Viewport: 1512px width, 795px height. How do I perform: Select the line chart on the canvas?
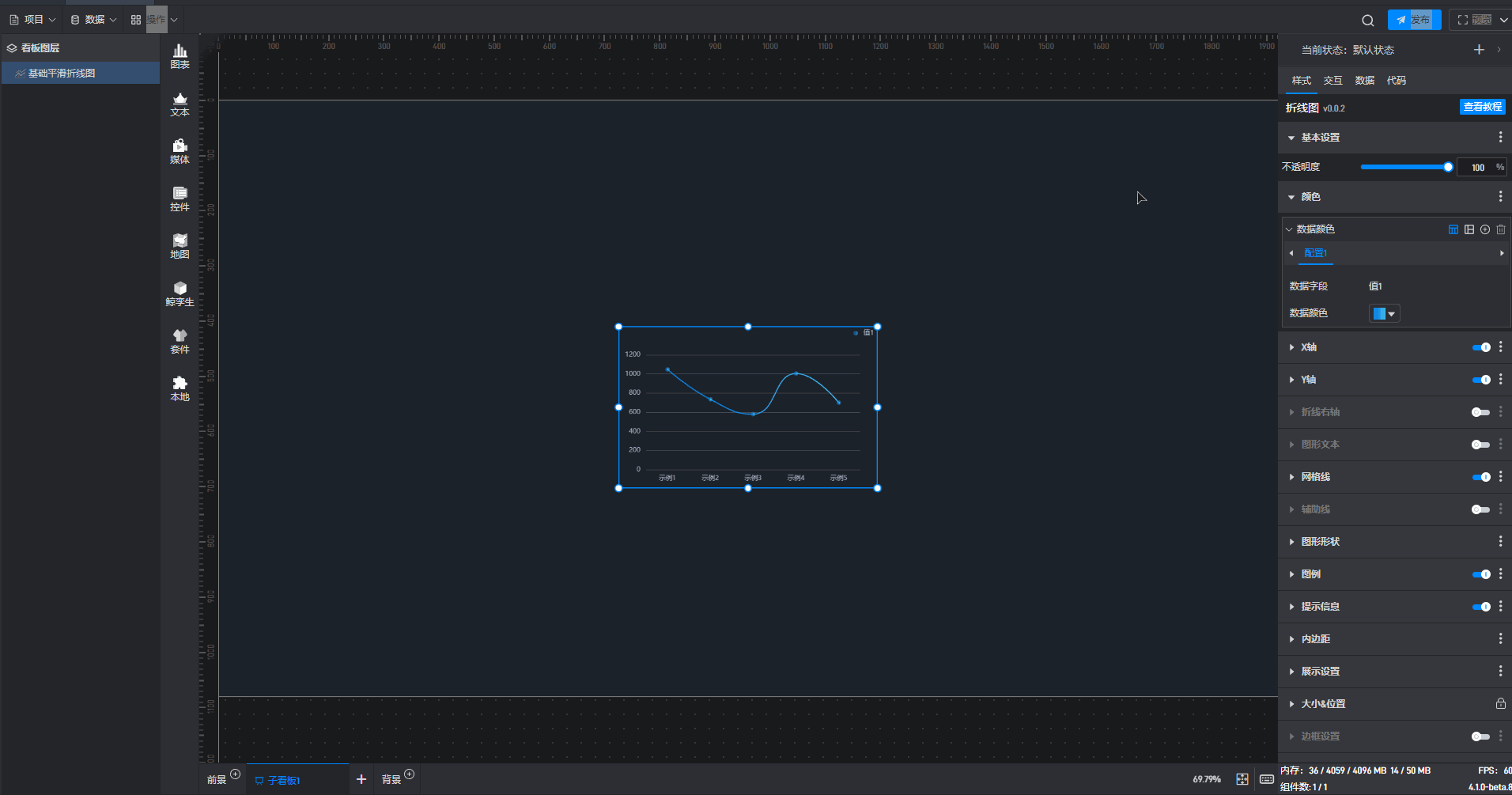pos(748,407)
